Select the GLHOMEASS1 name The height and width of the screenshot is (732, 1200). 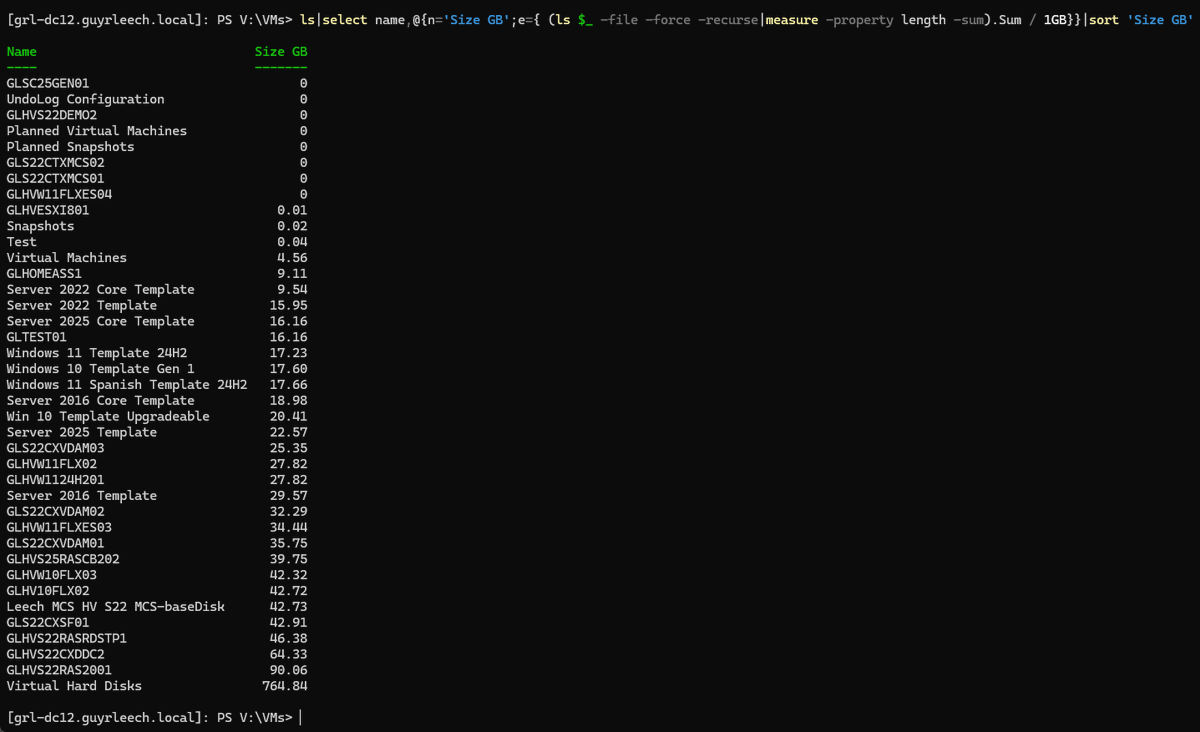pos(44,274)
